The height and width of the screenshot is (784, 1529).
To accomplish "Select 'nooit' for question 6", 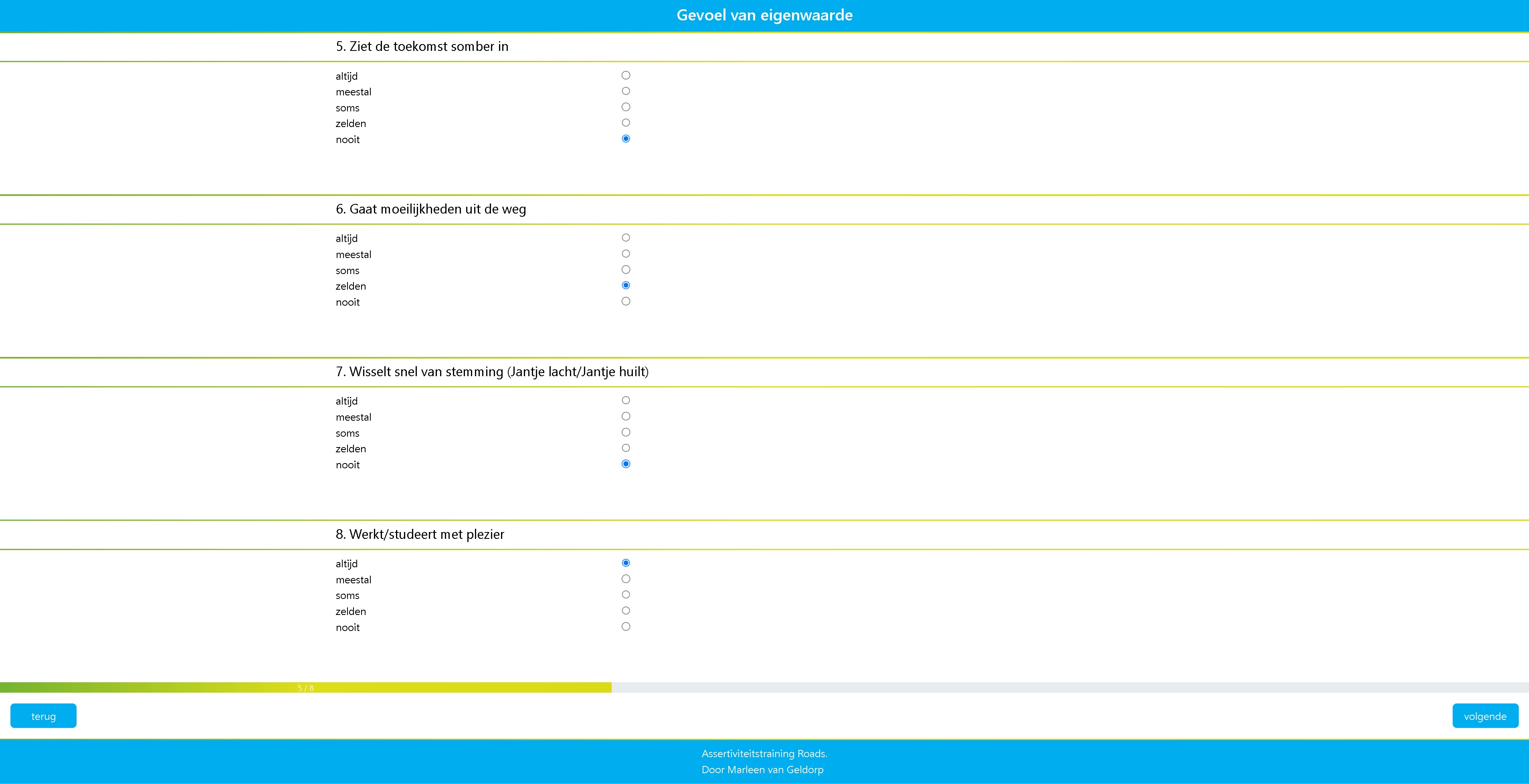I will (x=626, y=302).
